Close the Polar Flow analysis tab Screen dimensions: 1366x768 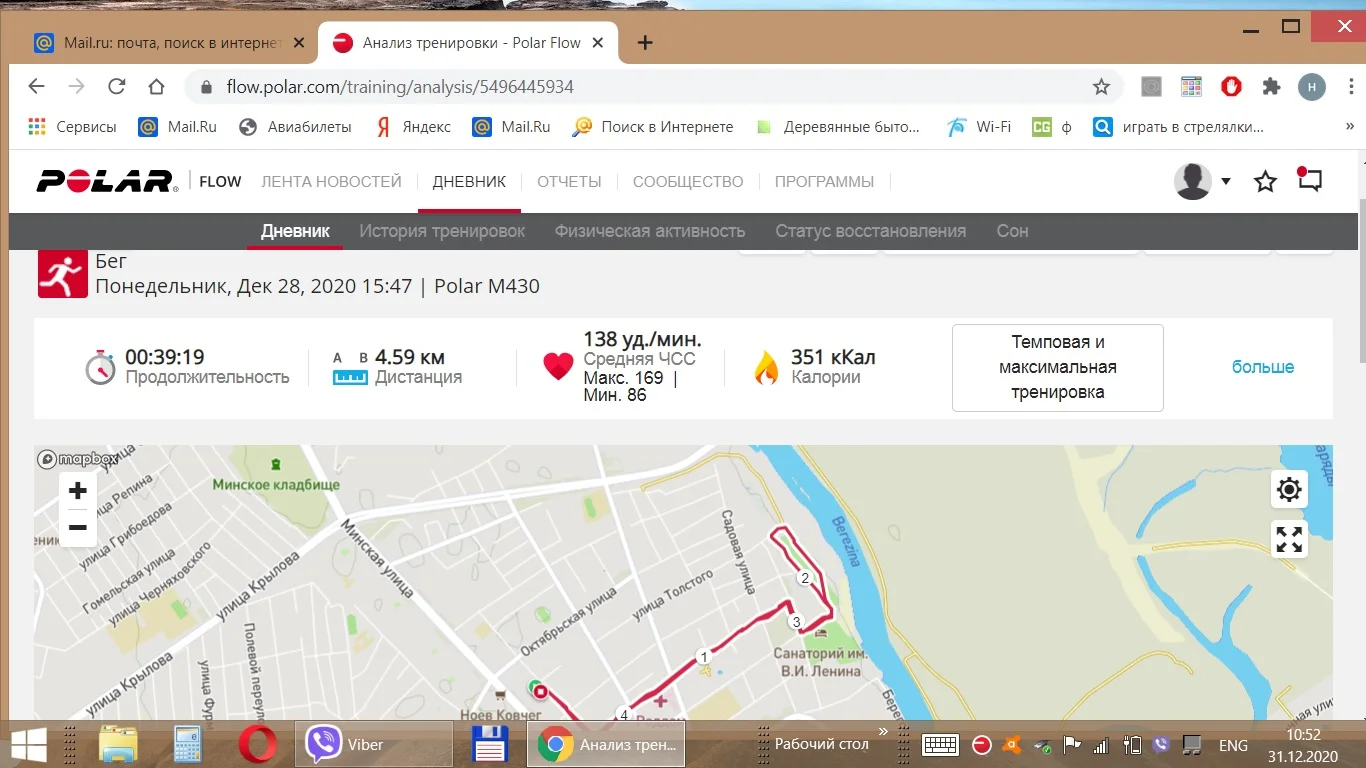point(598,43)
